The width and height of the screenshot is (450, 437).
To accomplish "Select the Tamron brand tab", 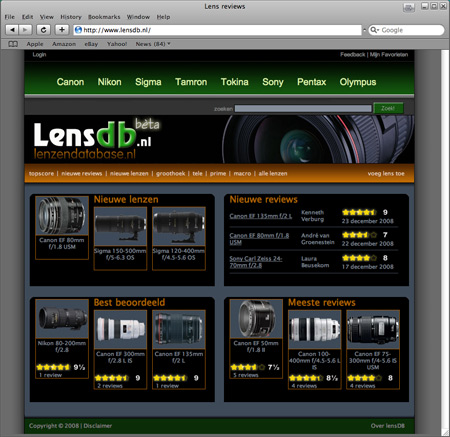I will [191, 82].
